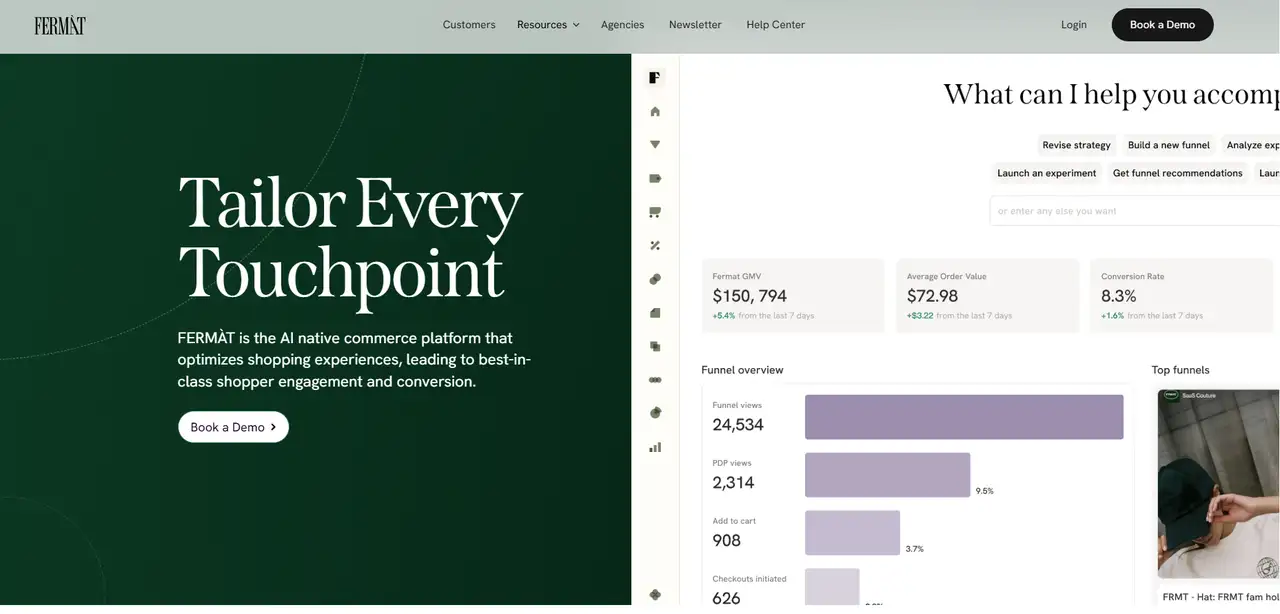1280x614 pixels.
Task: Click the 'Top funnels' heading
Action: click(1180, 370)
